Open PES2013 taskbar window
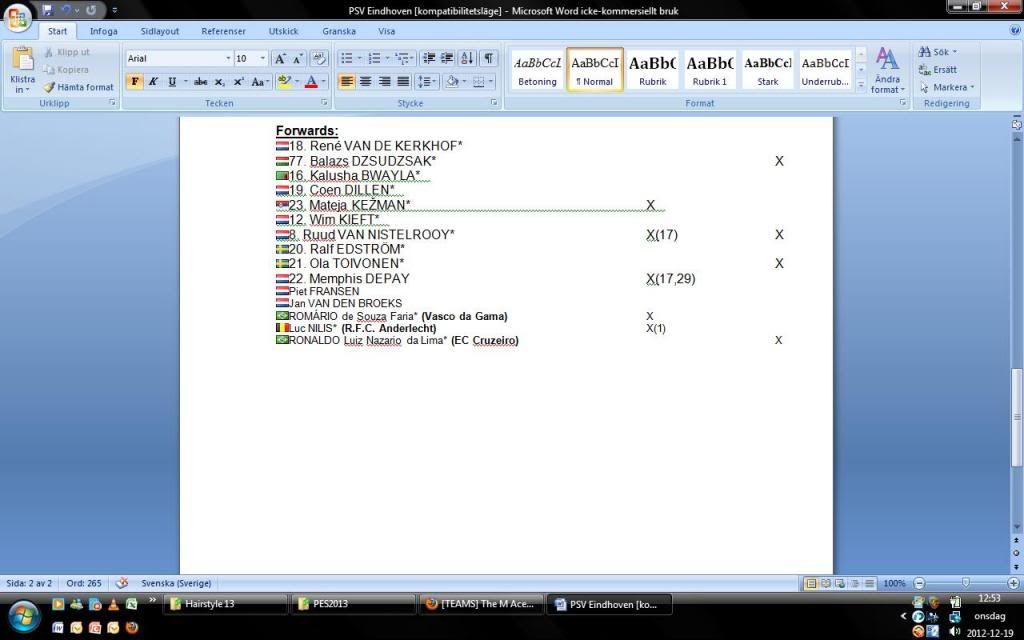 [x=353, y=604]
